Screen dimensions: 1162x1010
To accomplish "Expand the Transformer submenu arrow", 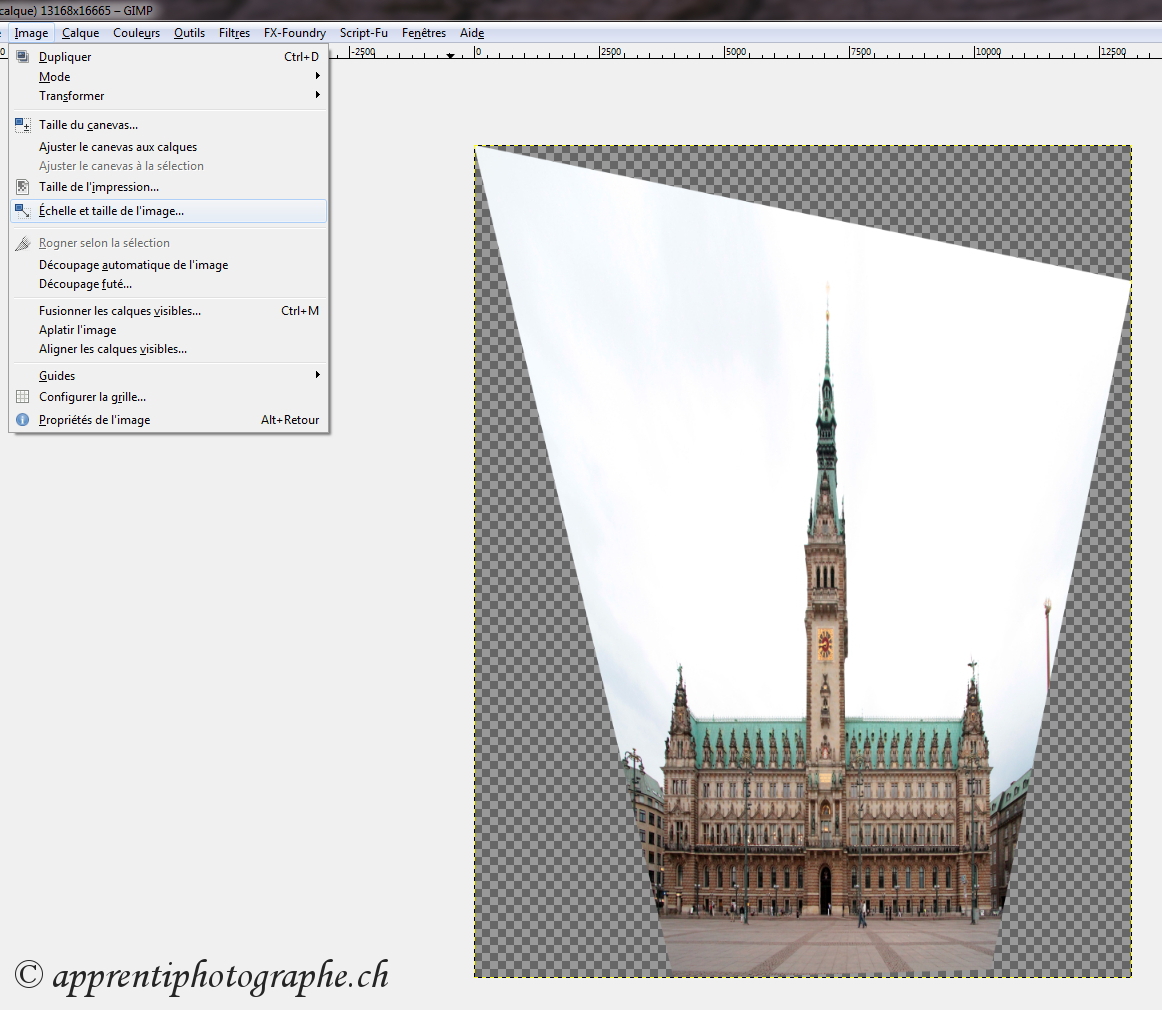I will (x=318, y=95).
